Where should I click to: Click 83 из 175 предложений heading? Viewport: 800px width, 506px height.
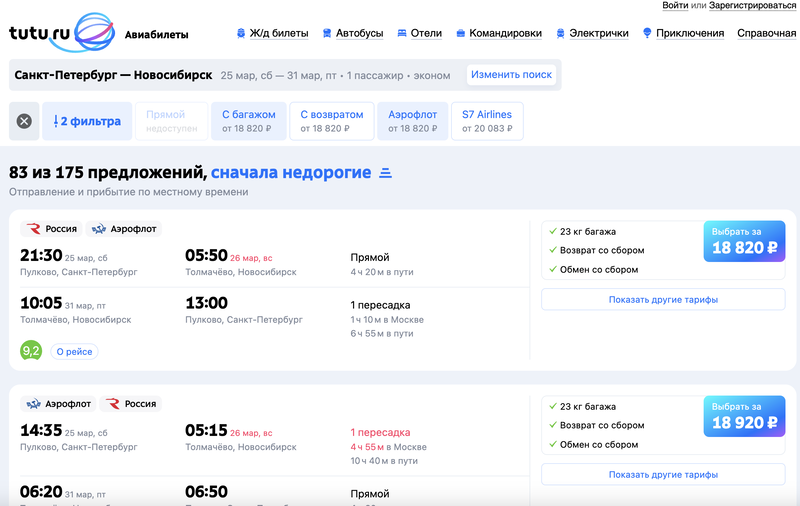click(108, 173)
